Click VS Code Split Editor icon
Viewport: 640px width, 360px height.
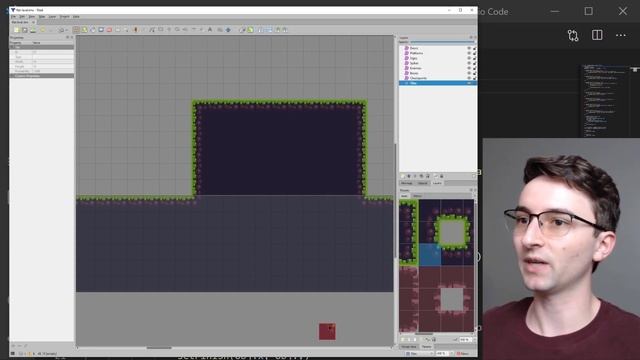597,35
